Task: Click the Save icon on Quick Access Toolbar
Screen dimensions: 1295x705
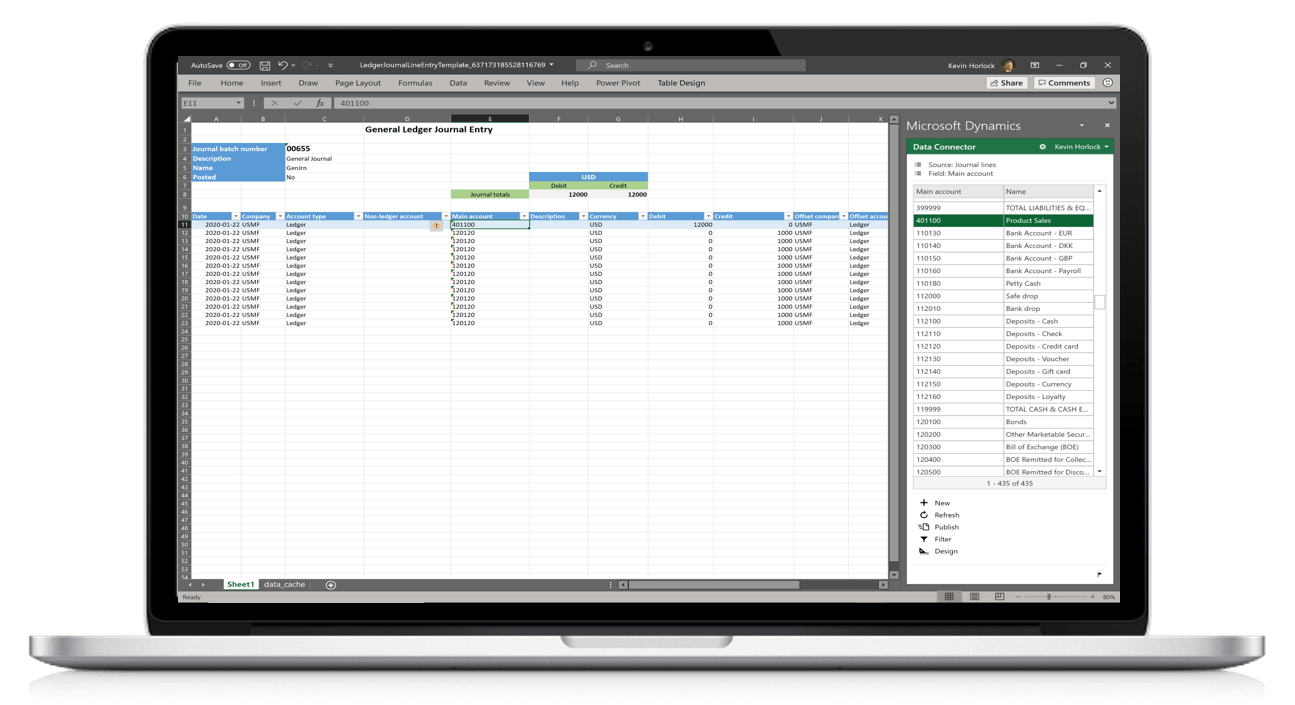Action: coord(263,64)
